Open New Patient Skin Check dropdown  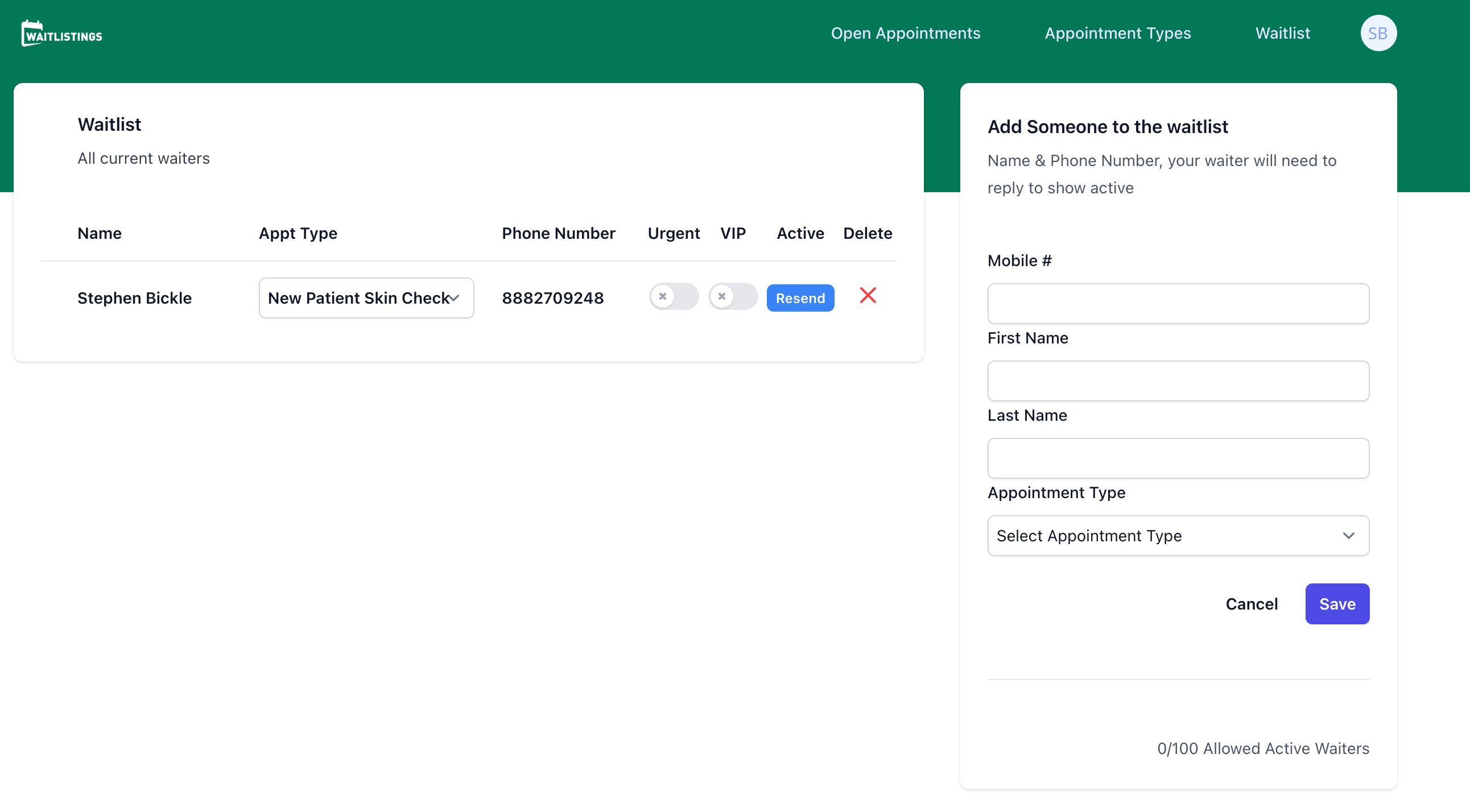tap(366, 298)
